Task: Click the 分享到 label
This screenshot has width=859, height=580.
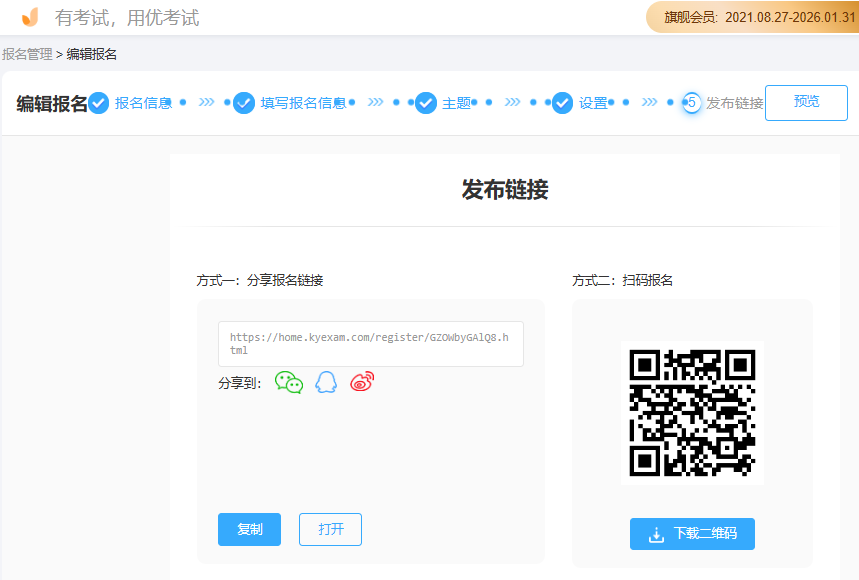Action: [x=239, y=383]
